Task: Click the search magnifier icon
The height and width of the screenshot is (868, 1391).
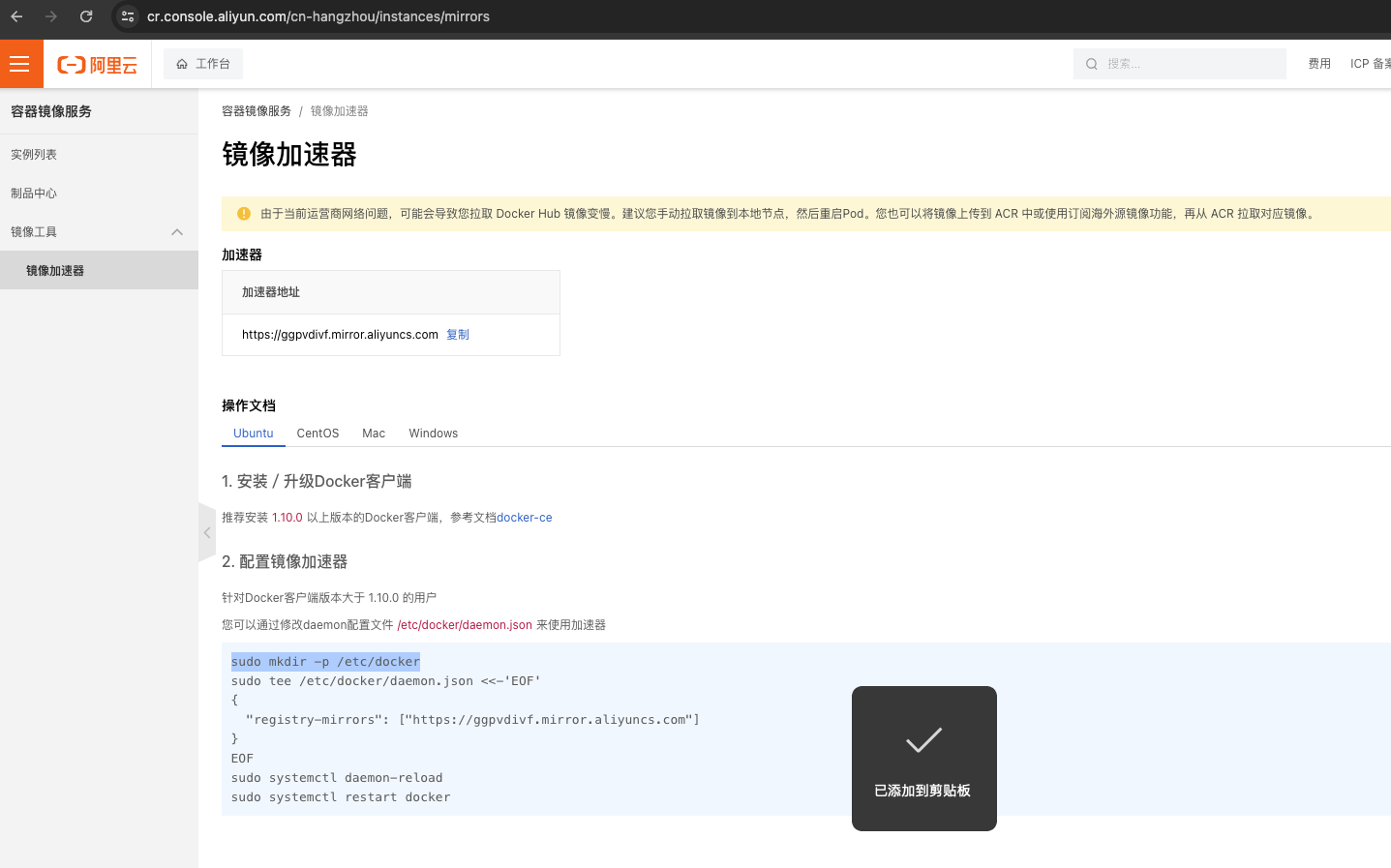Action: pyautogui.click(x=1092, y=64)
